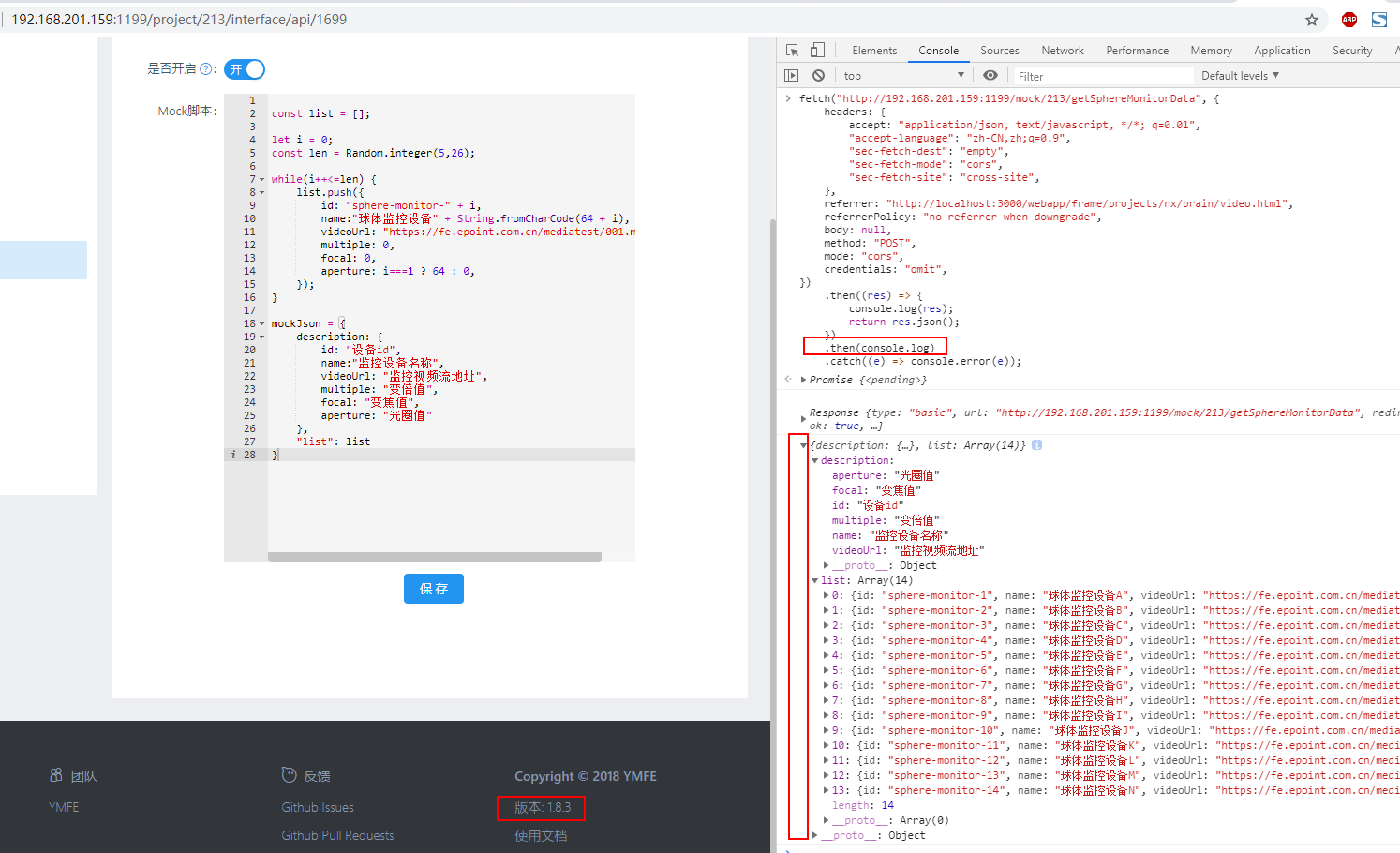This screenshot has height=853, width=1400.
Task: Click the 版本: 1.8.3 version link
Action: [543, 807]
